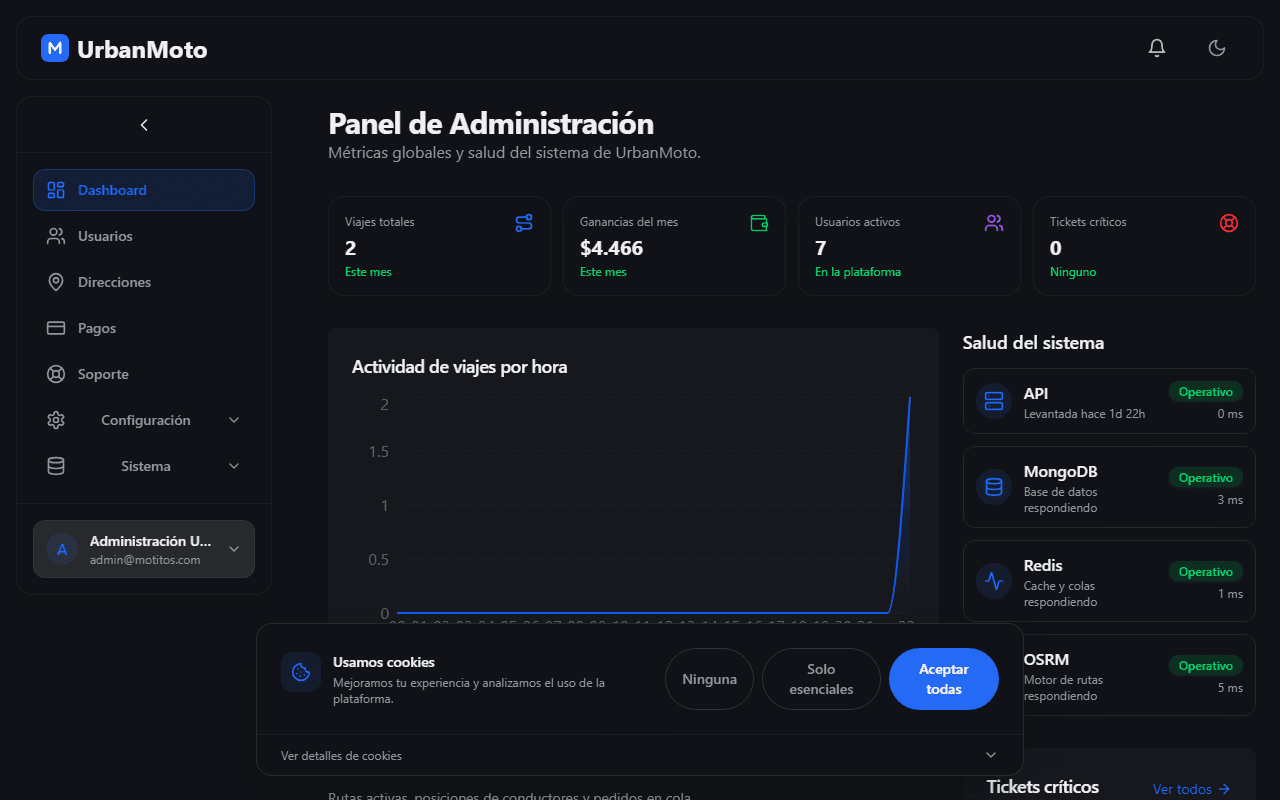Click the avatar letter A

[62, 549]
